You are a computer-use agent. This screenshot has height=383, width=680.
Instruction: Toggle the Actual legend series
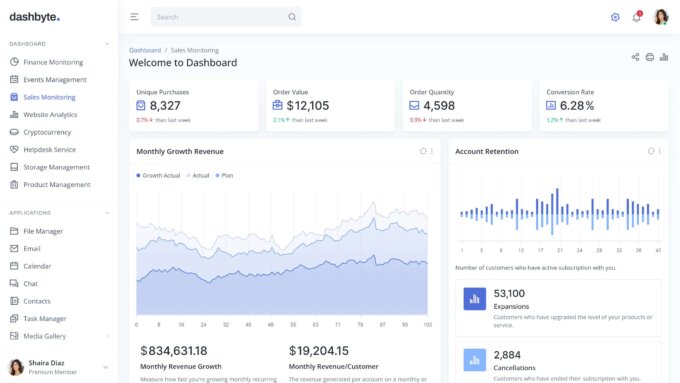(x=198, y=175)
